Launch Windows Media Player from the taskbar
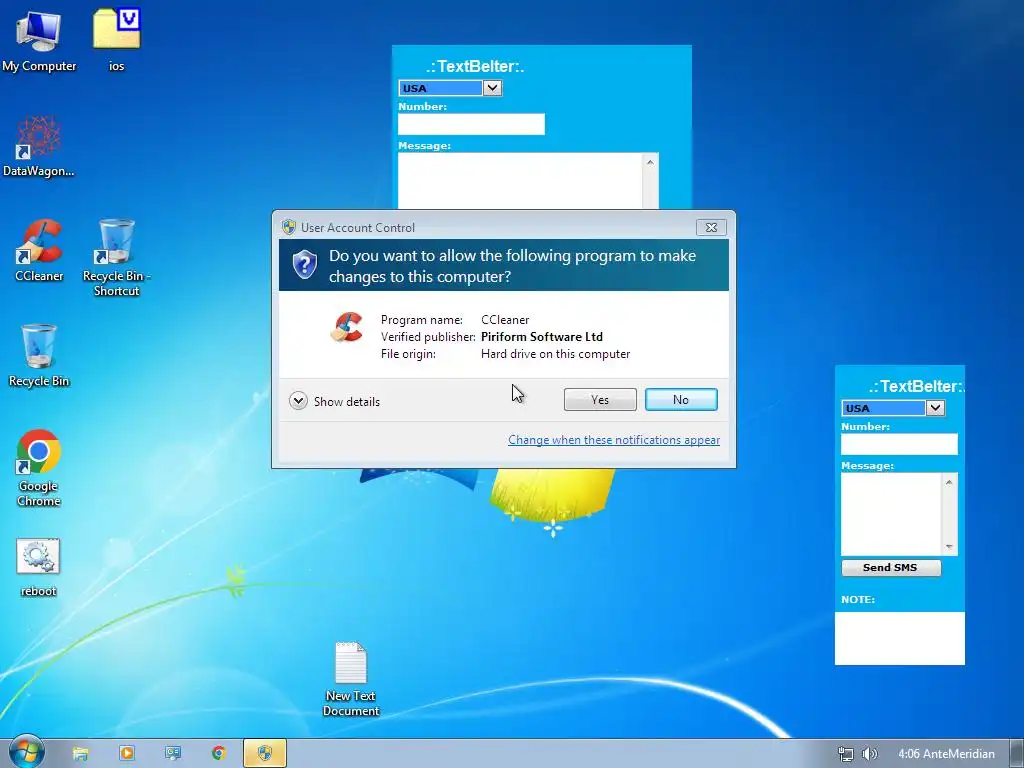The height and width of the screenshot is (768, 1024). (127, 754)
